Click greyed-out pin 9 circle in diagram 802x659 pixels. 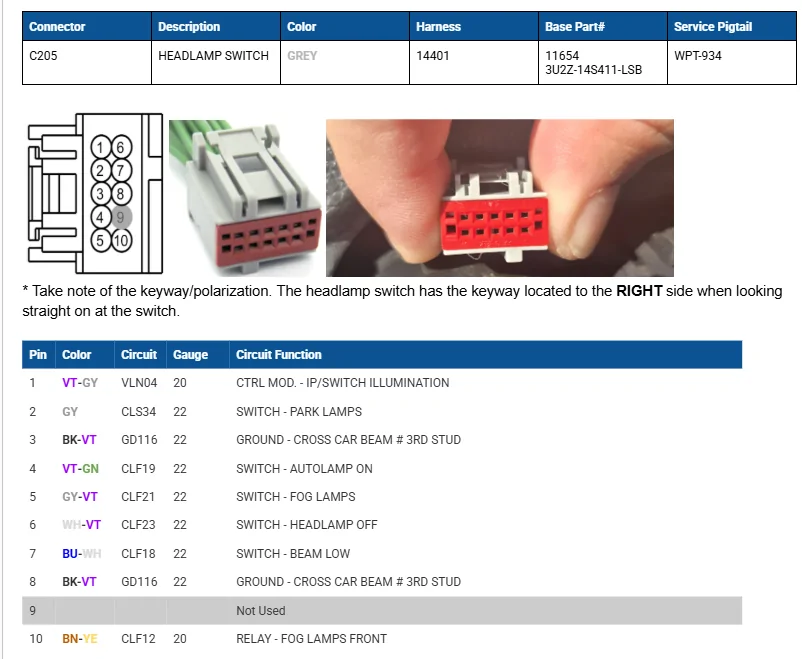pyautogui.click(x=121, y=217)
